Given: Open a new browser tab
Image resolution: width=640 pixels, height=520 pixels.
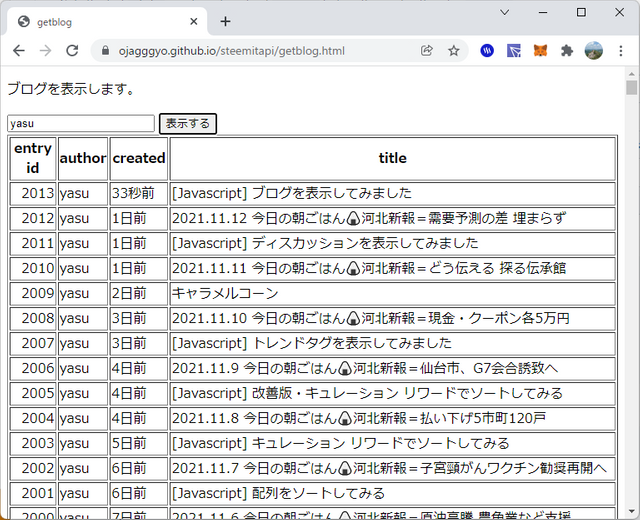Looking at the screenshot, I should pyautogui.click(x=225, y=21).
